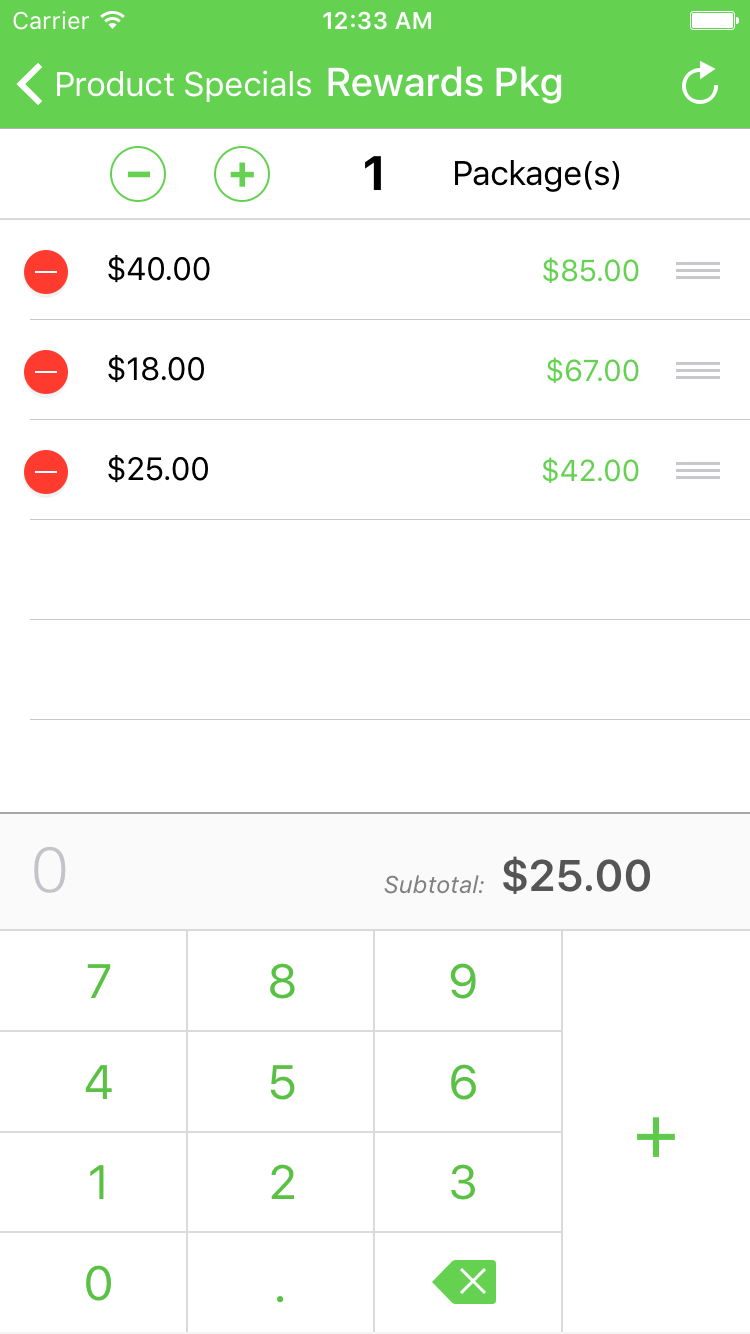Delete the $25.00 row
750x1334 pixels.
[46, 471]
